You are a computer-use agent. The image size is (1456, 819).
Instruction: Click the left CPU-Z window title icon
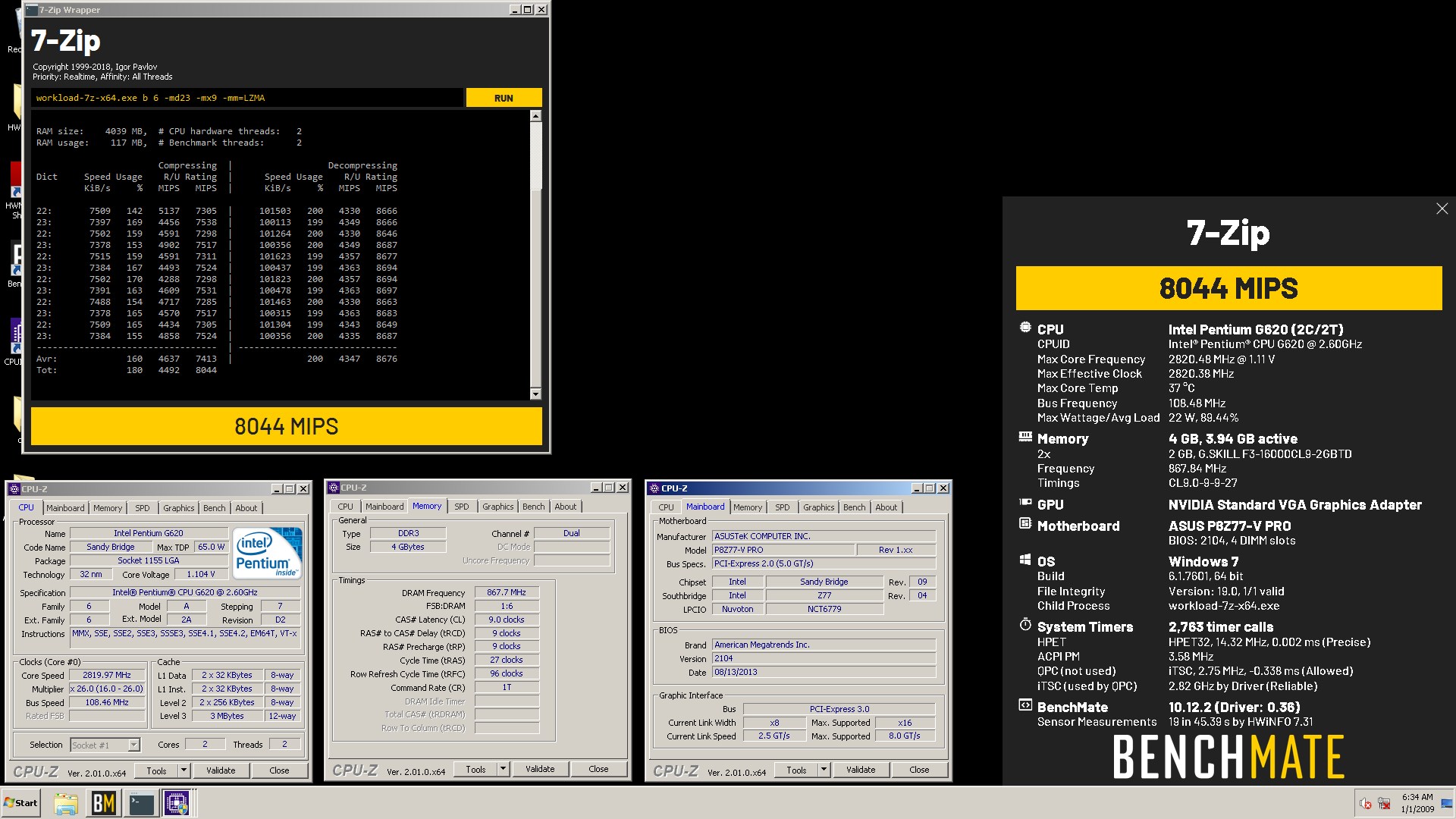[14, 489]
